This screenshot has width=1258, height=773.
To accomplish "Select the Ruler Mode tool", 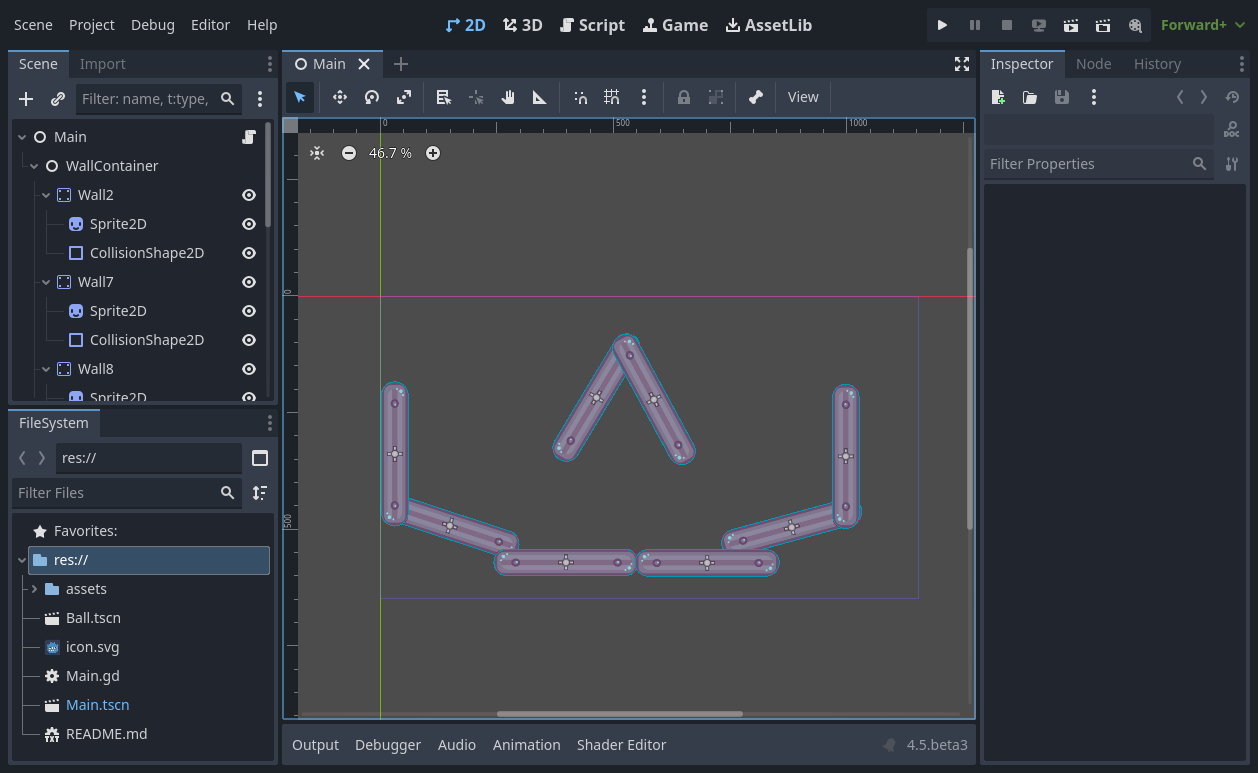I will tap(539, 97).
